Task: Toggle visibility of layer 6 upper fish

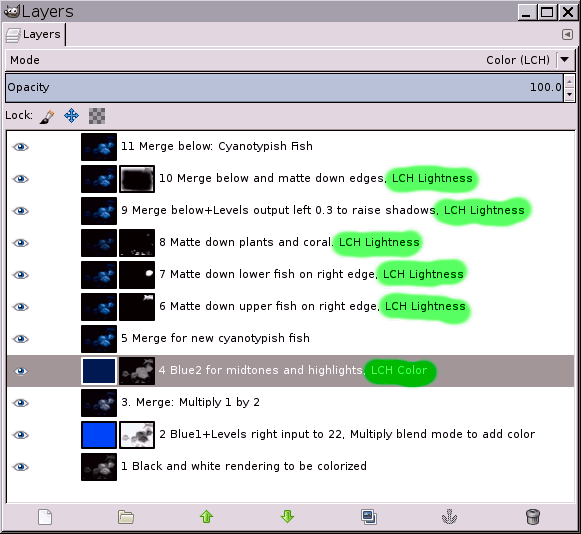Action: (x=21, y=307)
